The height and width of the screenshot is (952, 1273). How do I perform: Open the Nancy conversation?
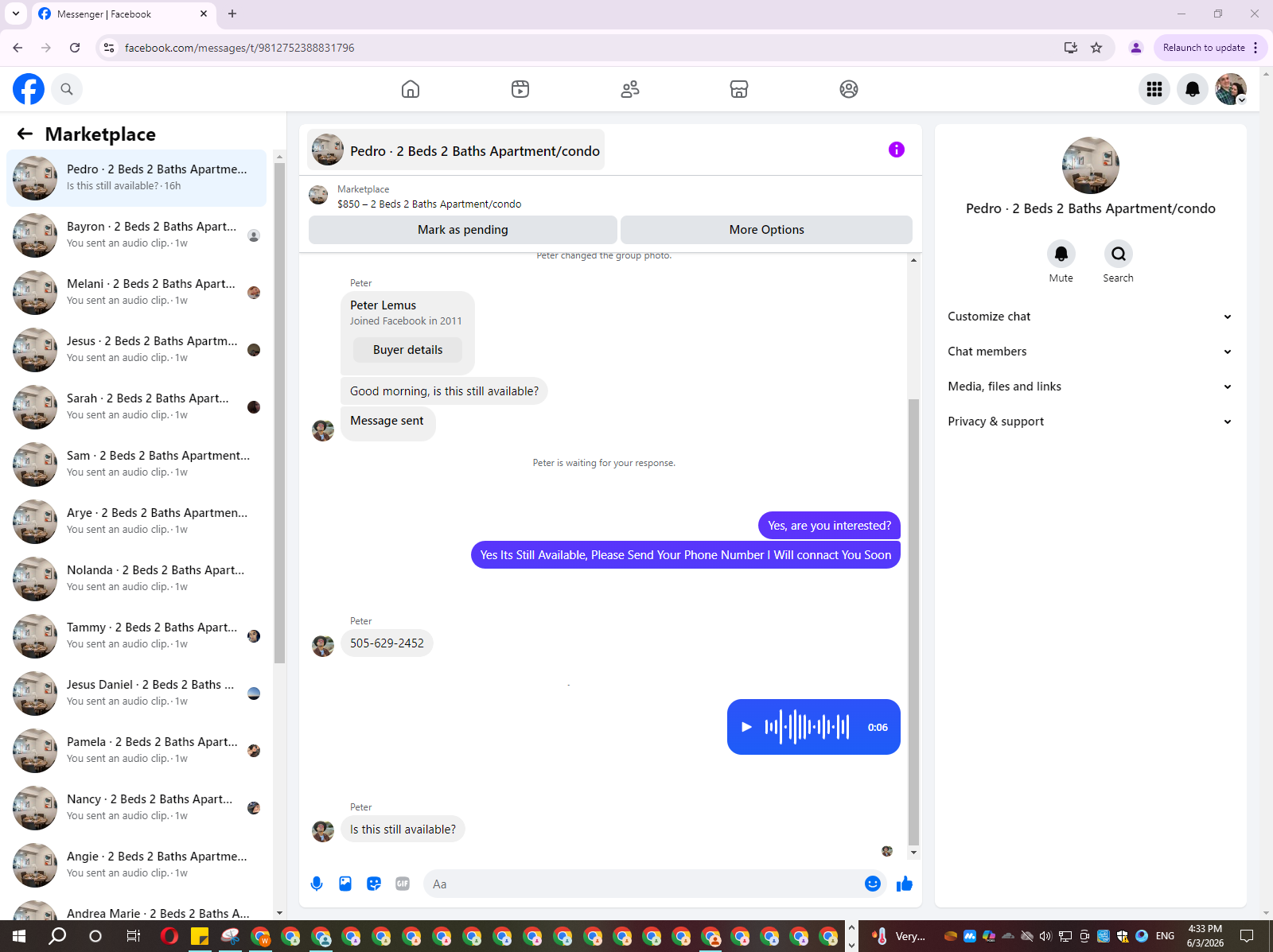pos(137,808)
